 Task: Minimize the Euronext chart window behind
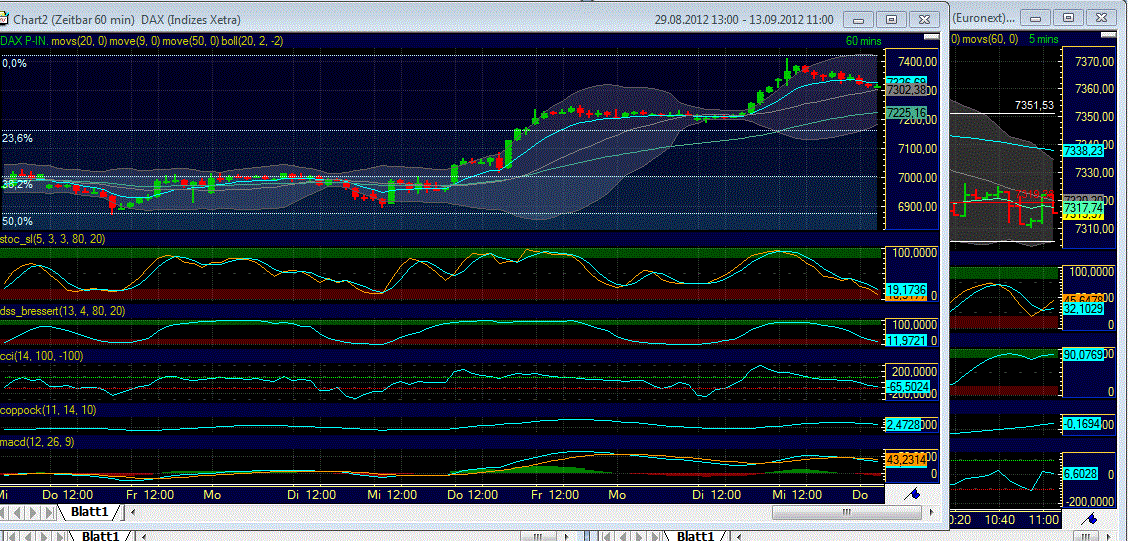[x=1036, y=17]
